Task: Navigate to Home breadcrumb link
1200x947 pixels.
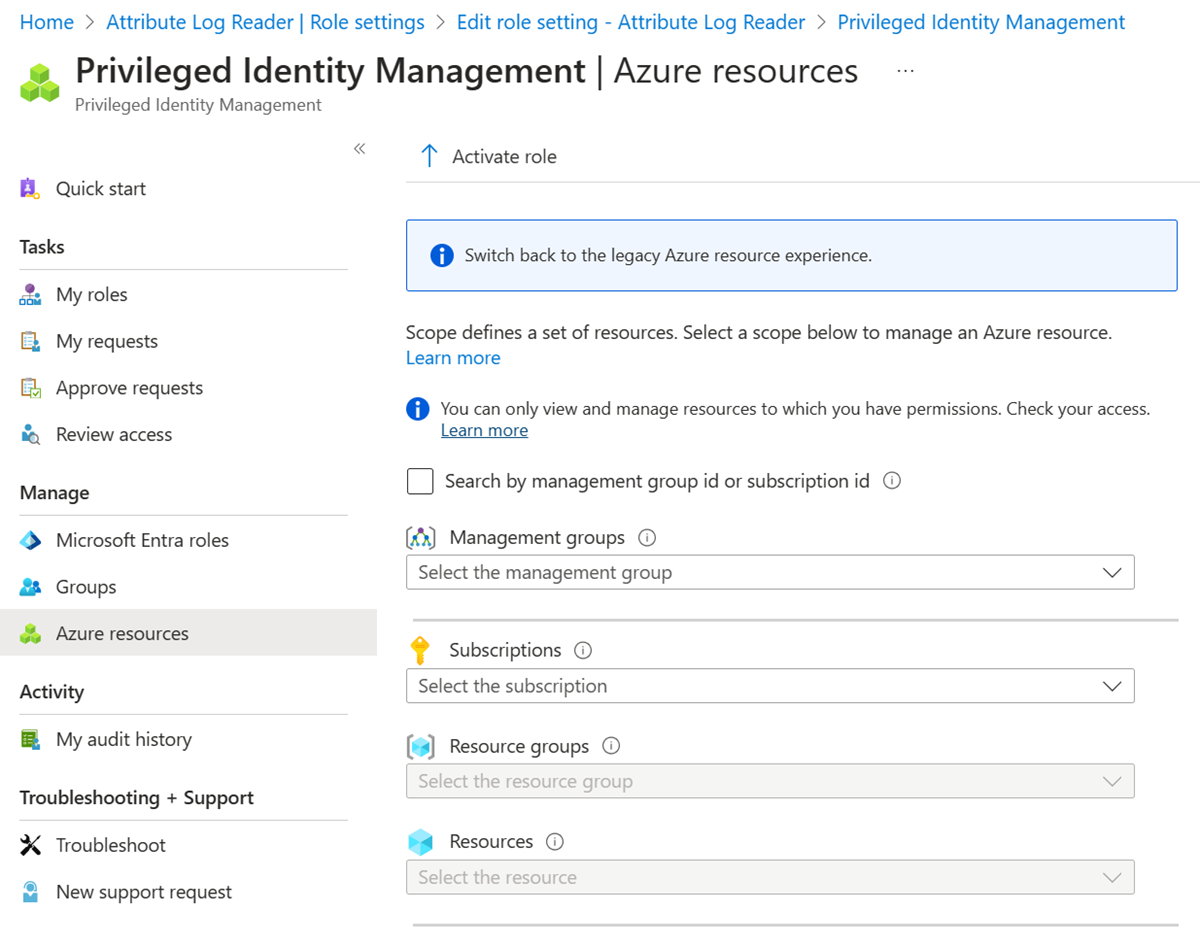Action: (47, 22)
